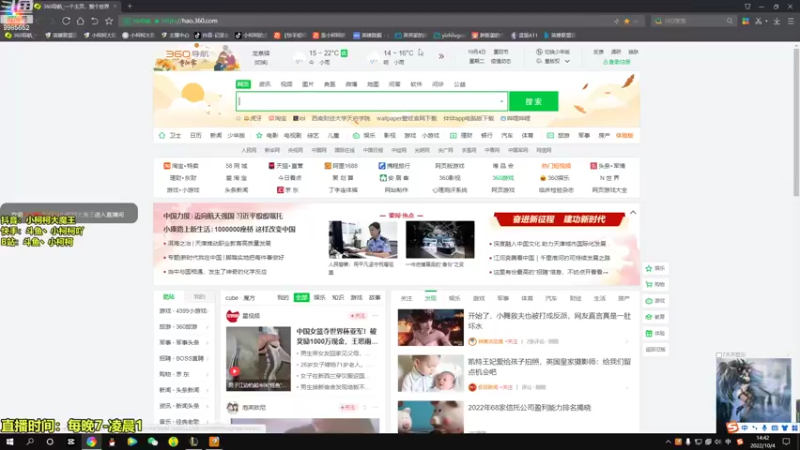Screen dimensions: 800x450
Task: Switch to the 军事 news tab
Action: pos(503,298)
